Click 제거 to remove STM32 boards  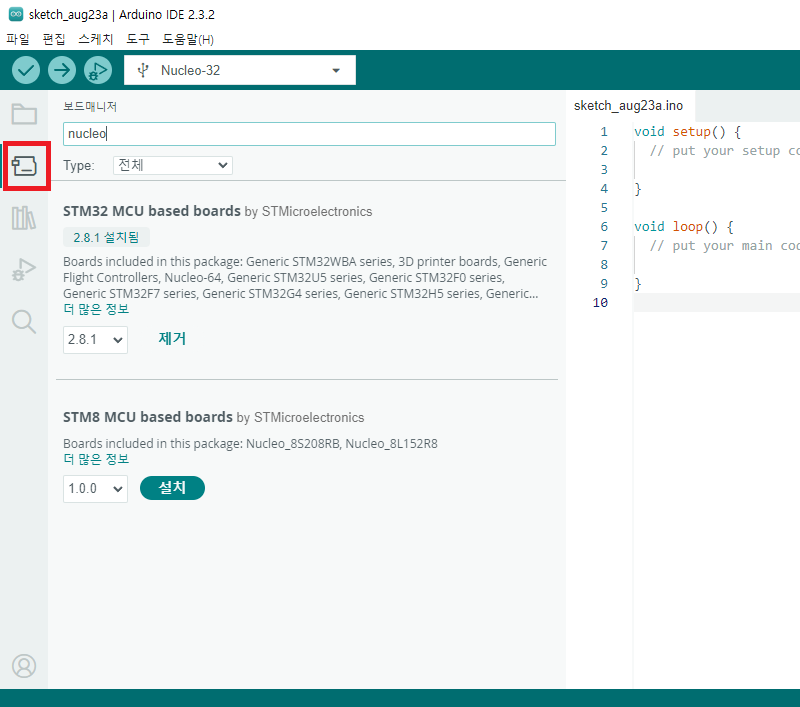(172, 339)
